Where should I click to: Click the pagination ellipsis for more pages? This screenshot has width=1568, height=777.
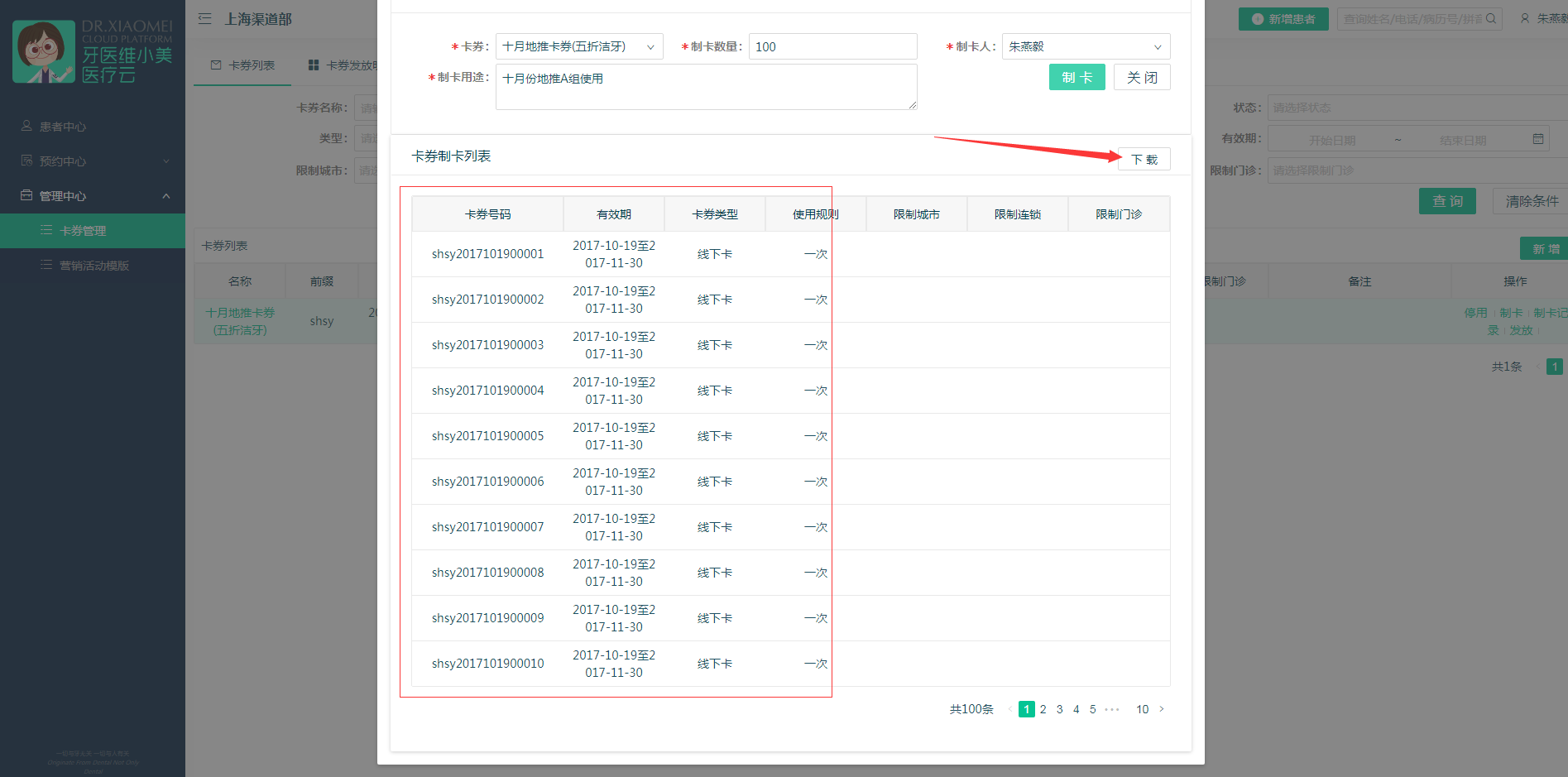click(x=1112, y=709)
